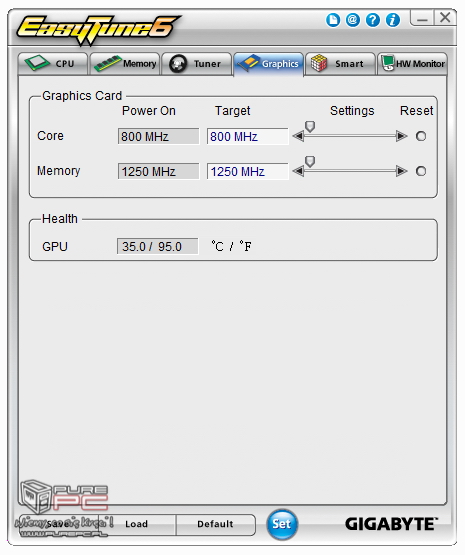Select the Core reset radio button
Image resolution: width=465 pixels, height=555 pixels.
coord(421,136)
